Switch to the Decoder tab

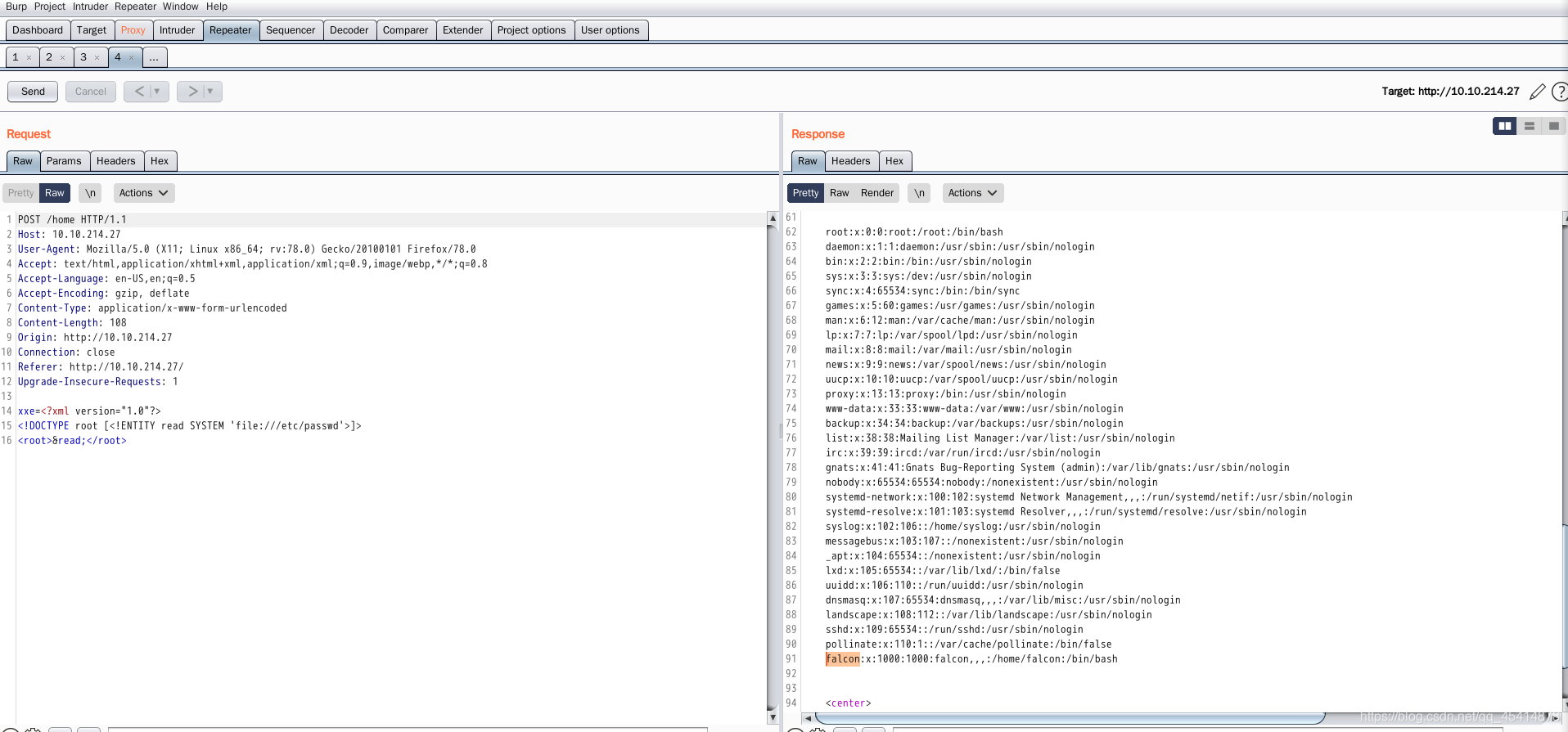(x=349, y=30)
